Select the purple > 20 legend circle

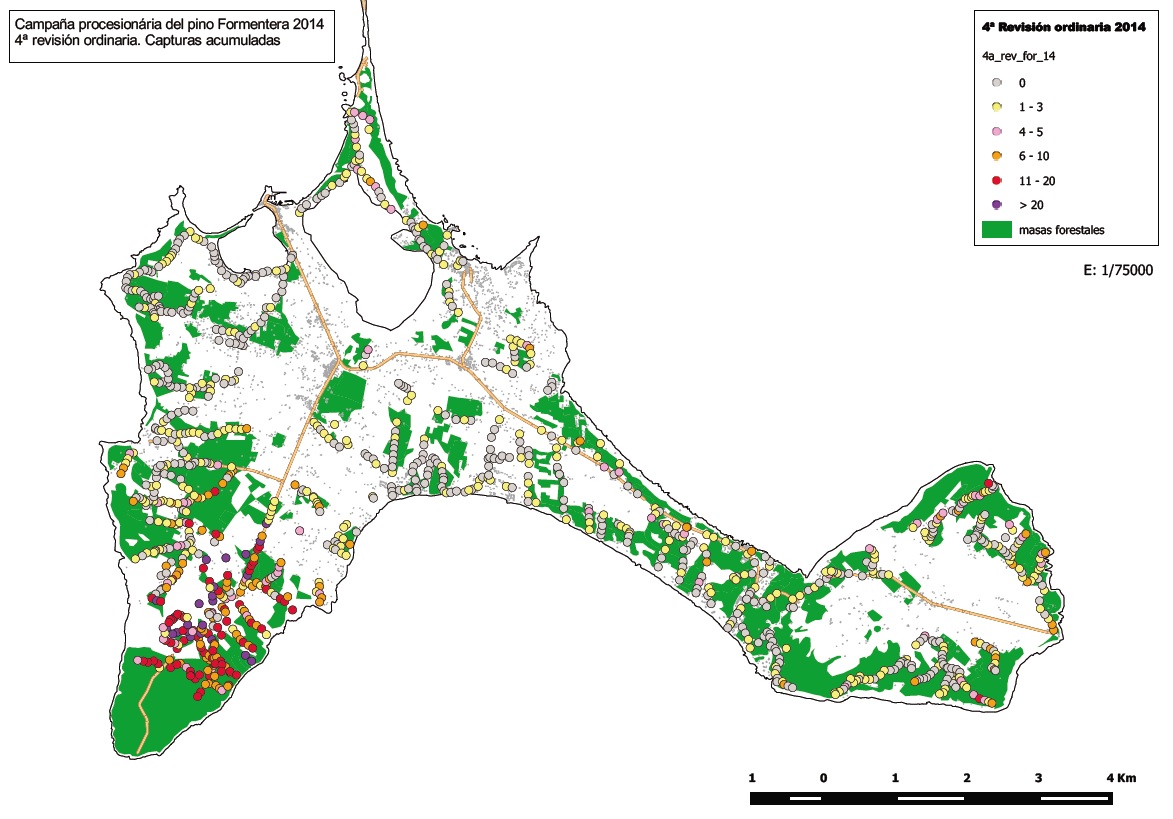(x=996, y=205)
